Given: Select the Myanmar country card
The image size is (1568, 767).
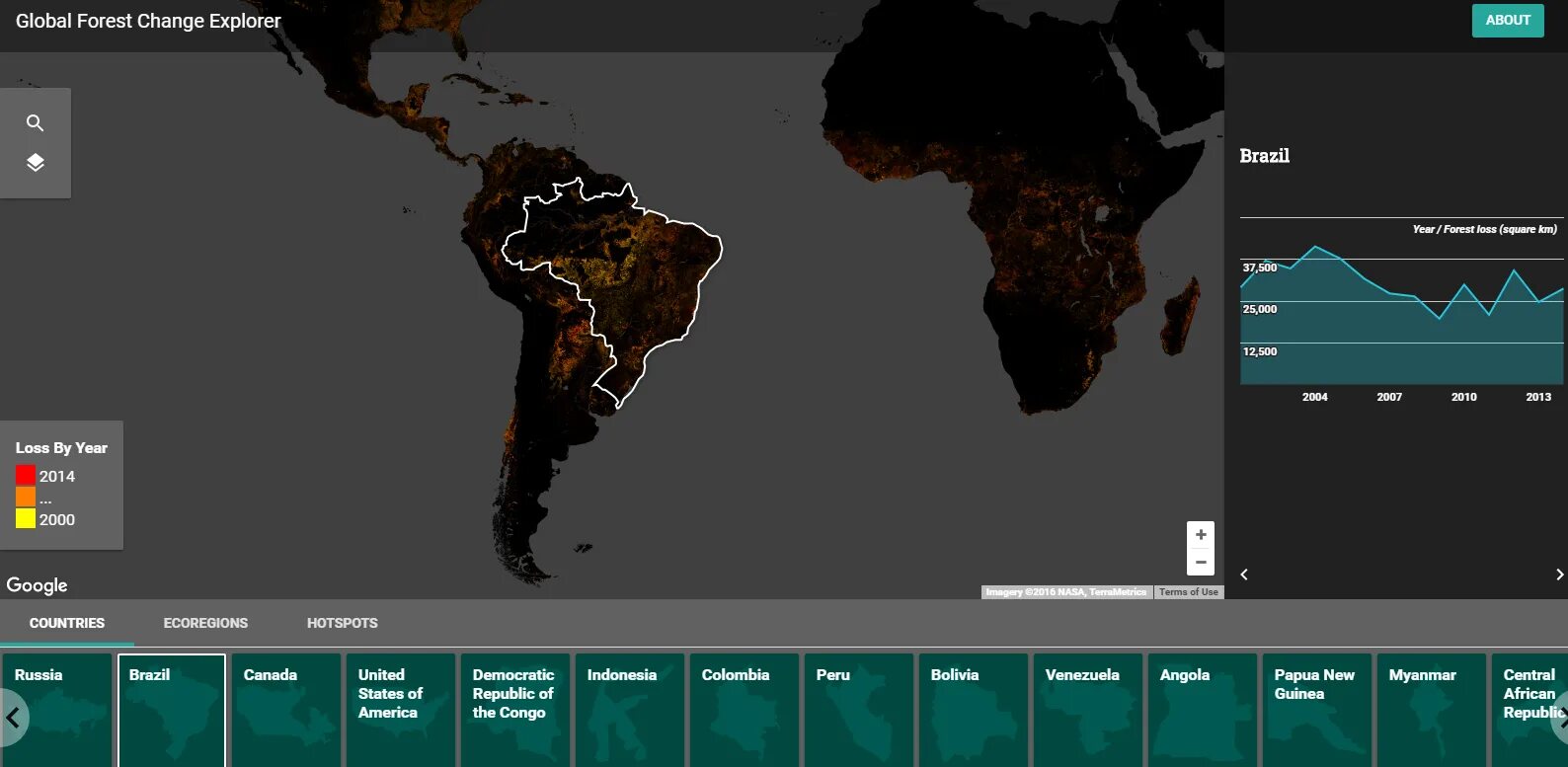Looking at the screenshot, I should [1432, 710].
